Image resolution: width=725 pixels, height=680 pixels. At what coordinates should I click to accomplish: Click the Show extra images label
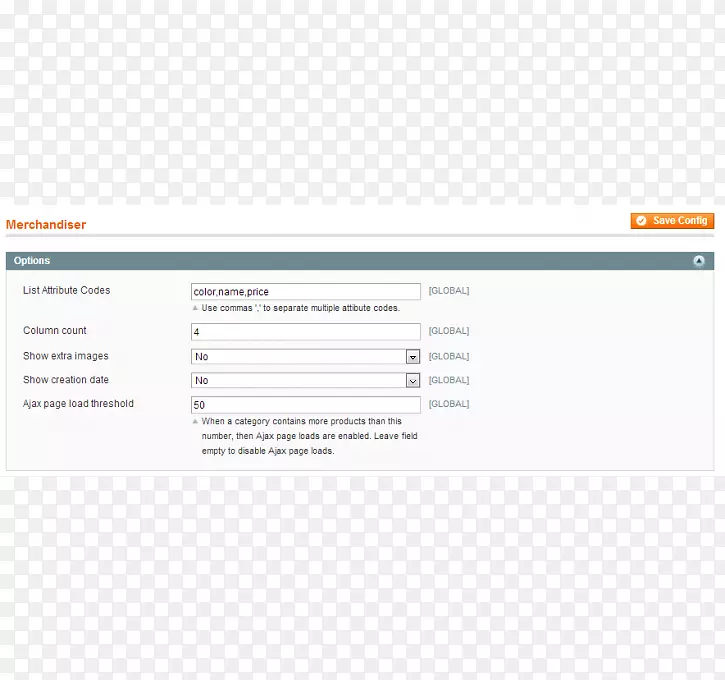pos(66,356)
